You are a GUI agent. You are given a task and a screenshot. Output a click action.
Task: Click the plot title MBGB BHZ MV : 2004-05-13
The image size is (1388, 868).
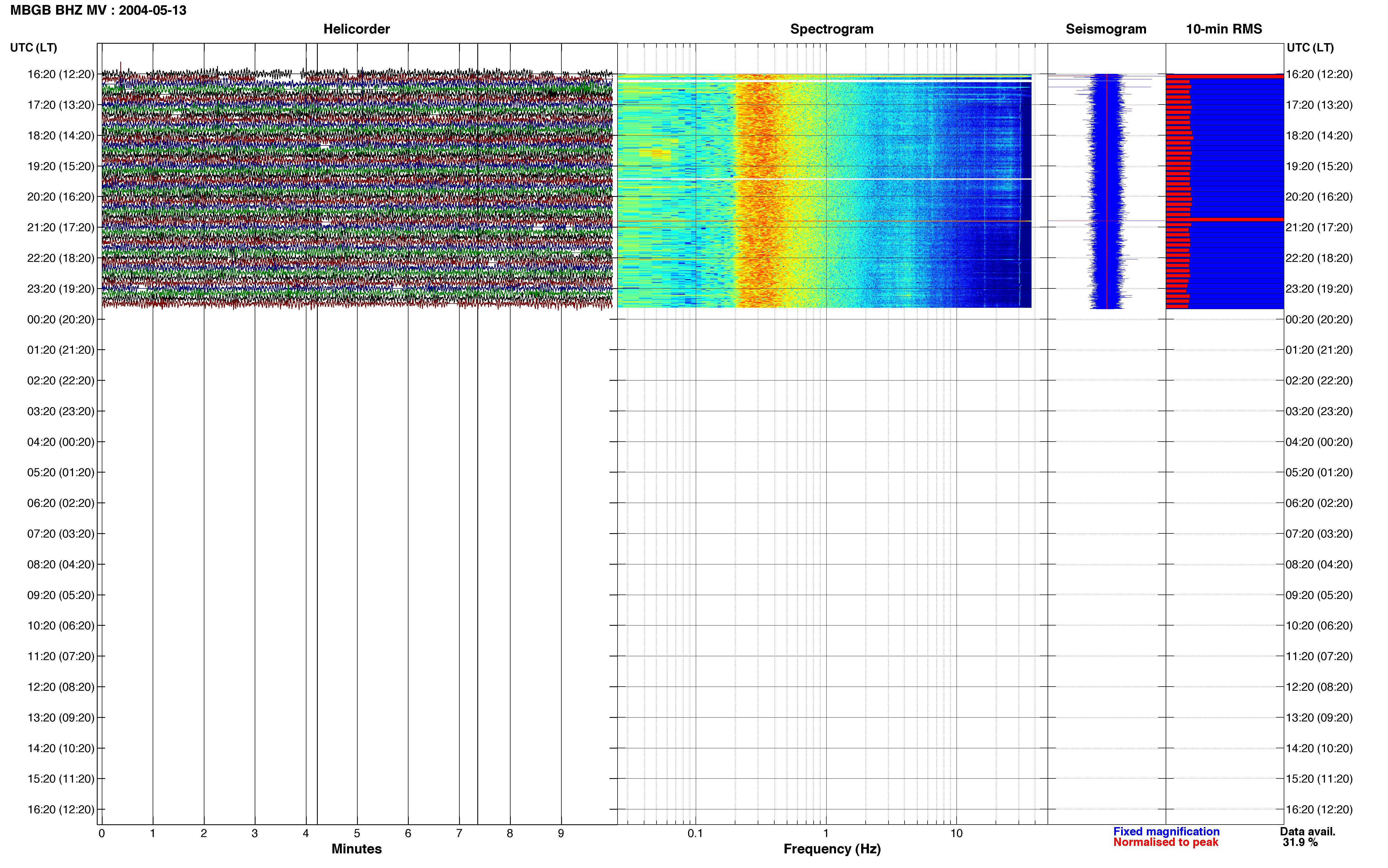98,10
